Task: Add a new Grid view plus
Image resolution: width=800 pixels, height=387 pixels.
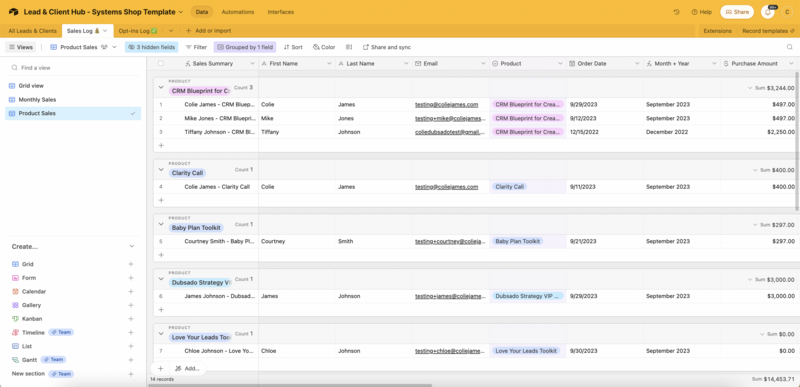Action: pos(131,264)
